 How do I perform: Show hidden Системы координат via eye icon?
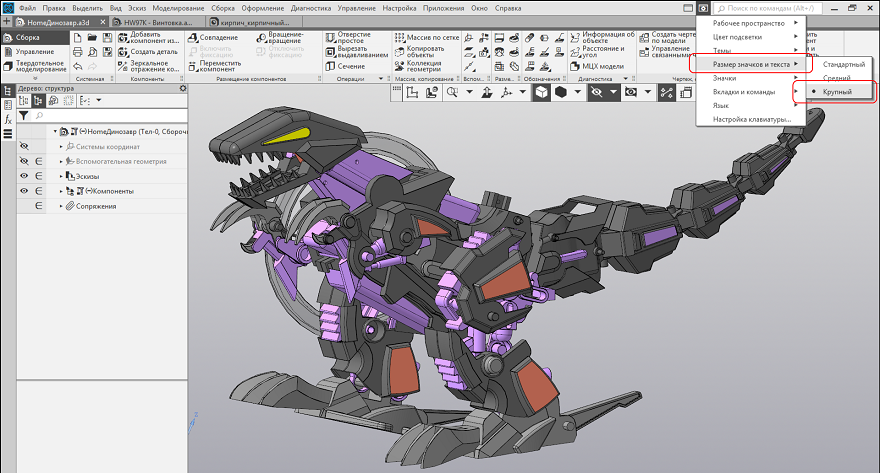[x=24, y=146]
